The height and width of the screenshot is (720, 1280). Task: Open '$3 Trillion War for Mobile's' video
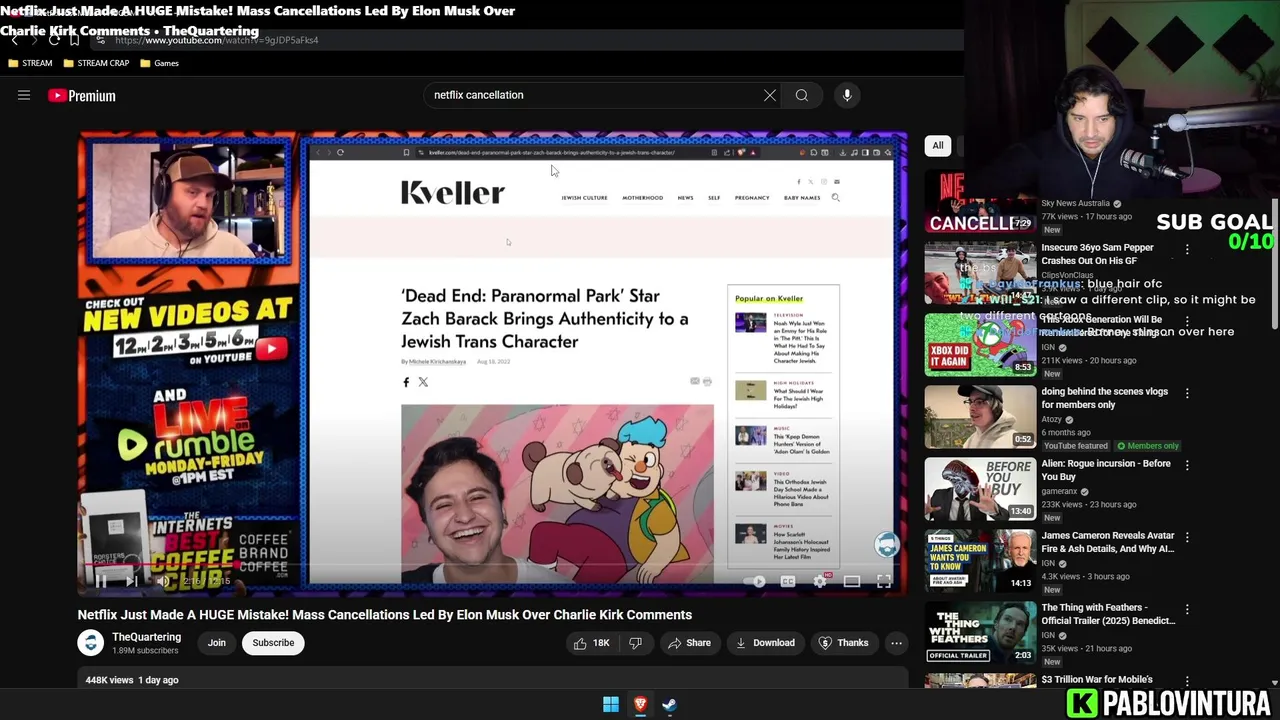[1097, 680]
